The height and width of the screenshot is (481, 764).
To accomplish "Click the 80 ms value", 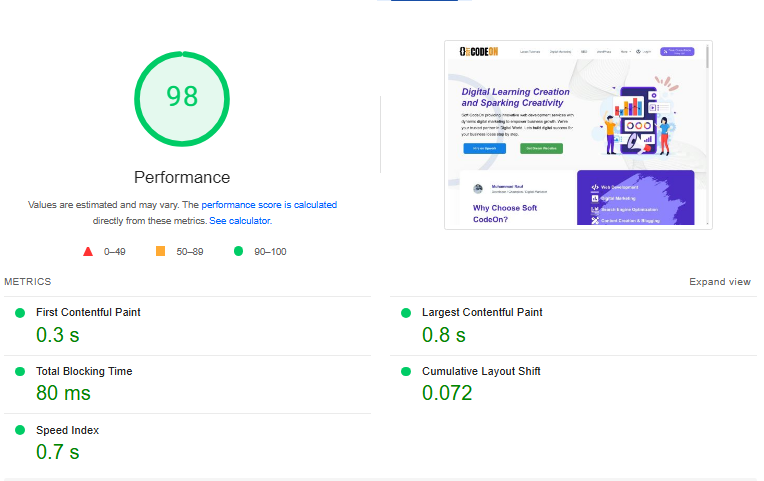I will [63, 393].
